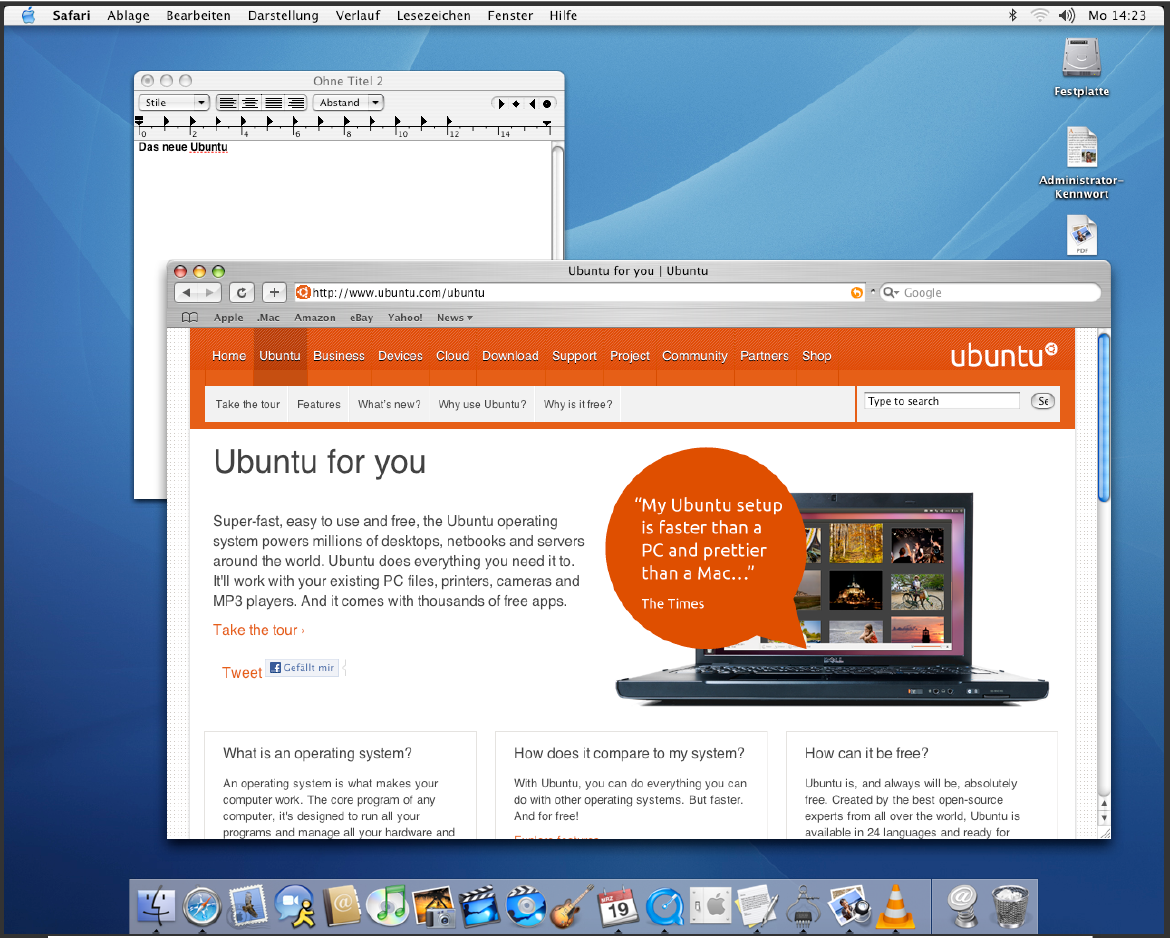This screenshot has height=939, width=1170.
Task: Click Safari back arrow button
Action: pos(187,293)
